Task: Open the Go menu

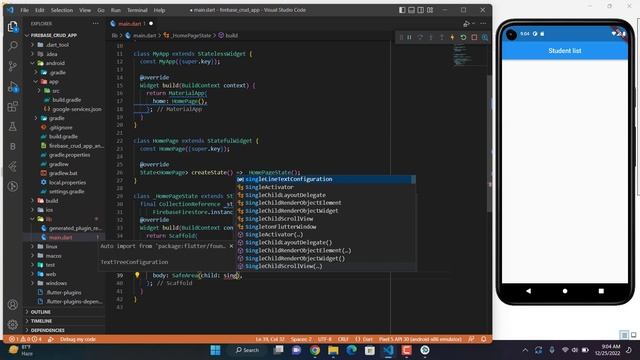Action: tap(101, 10)
